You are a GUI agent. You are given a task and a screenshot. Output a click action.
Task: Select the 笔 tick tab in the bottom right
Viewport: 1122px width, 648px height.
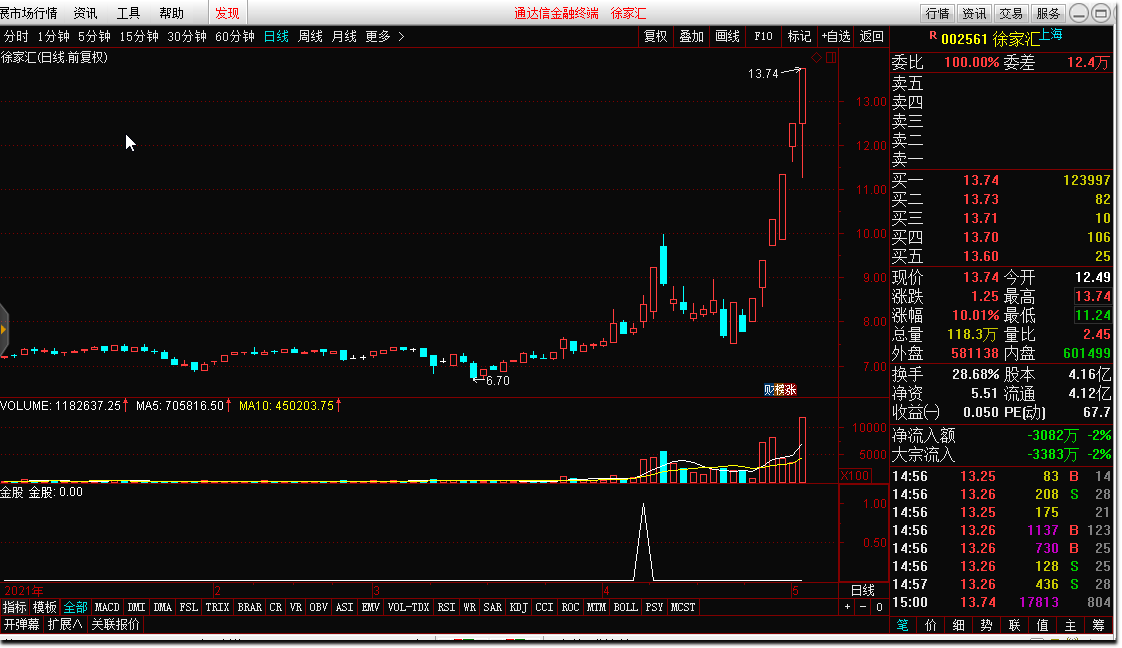click(902, 626)
